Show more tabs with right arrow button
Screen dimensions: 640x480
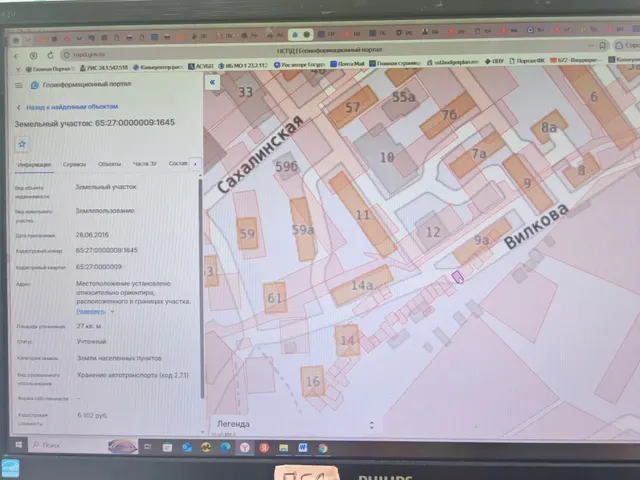(196, 164)
